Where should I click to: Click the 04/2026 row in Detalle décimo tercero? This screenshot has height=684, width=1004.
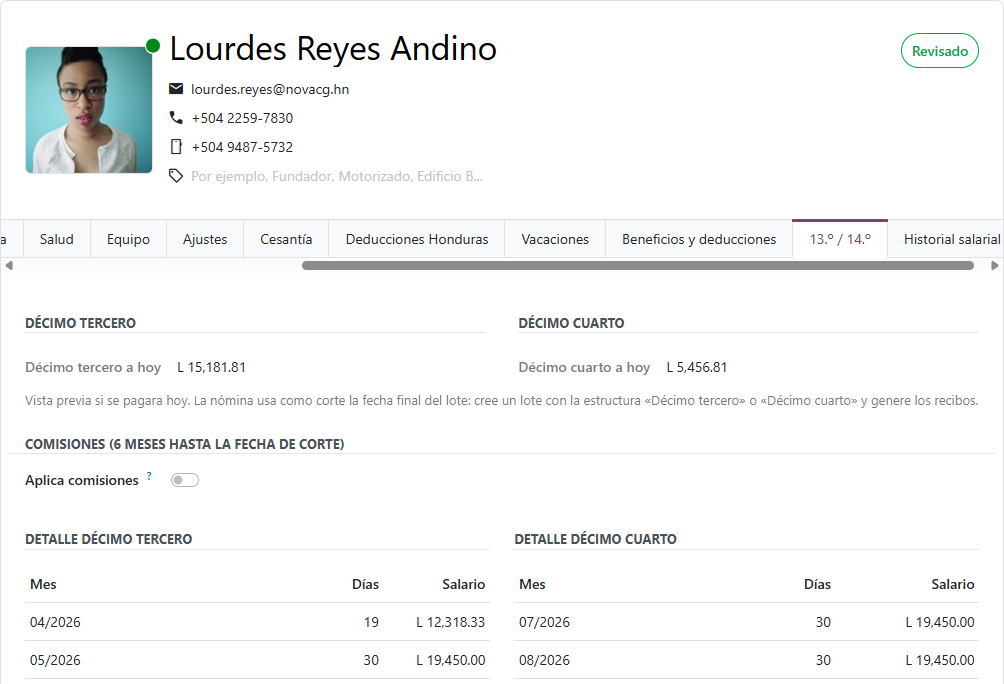click(257, 622)
